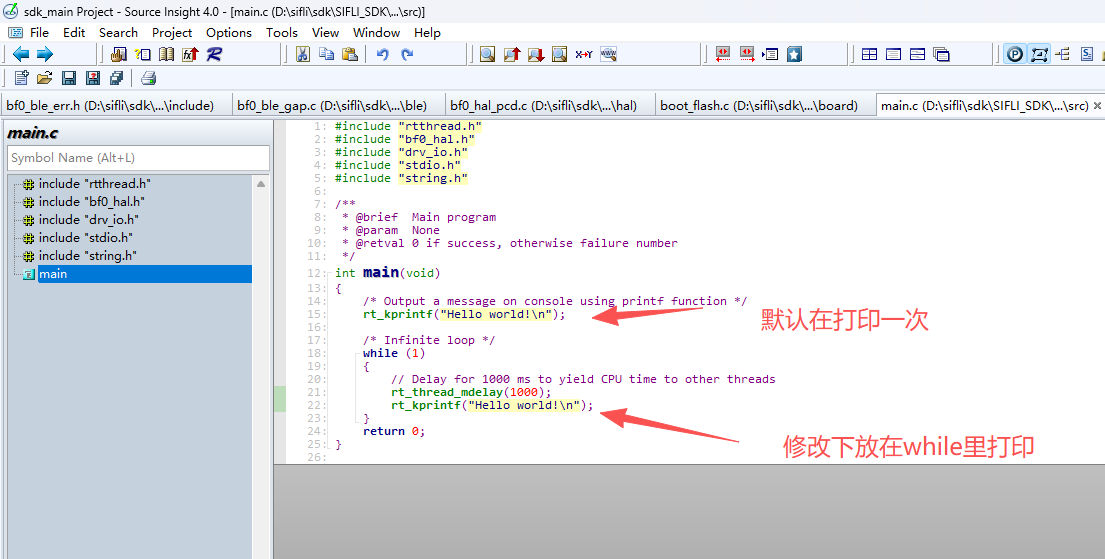This screenshot has height=559, width=1105.
Task: Click the Symbol Name search field
Action: (138, 158)
